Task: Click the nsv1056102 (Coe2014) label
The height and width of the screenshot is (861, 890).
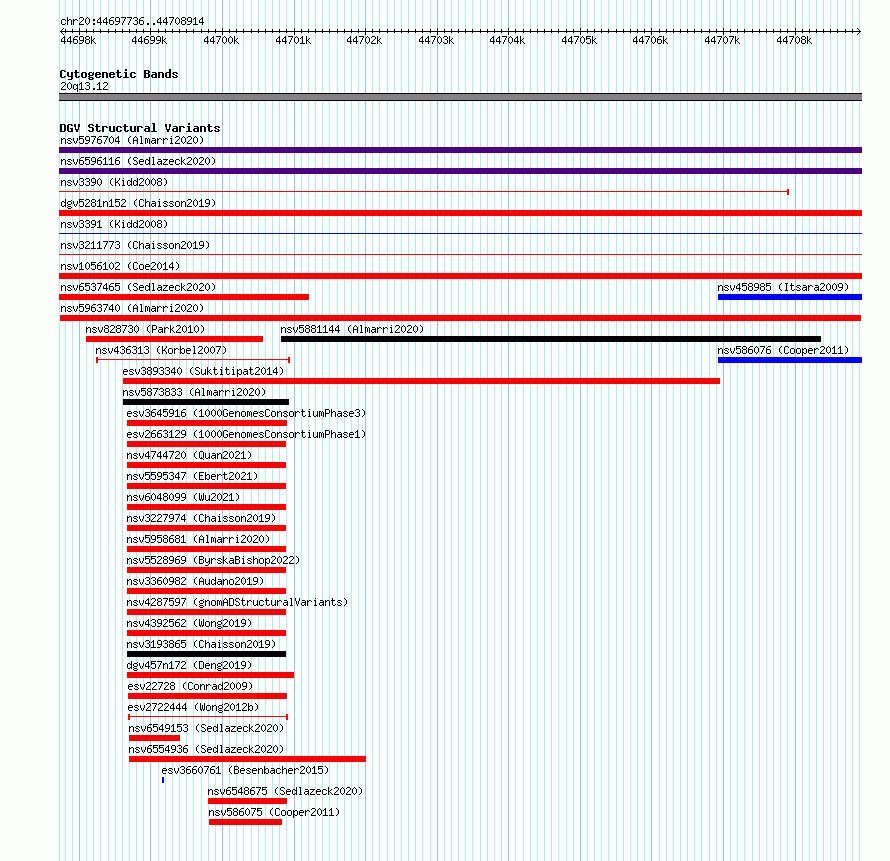Action: pyautogui.click(x=120, y=266)
